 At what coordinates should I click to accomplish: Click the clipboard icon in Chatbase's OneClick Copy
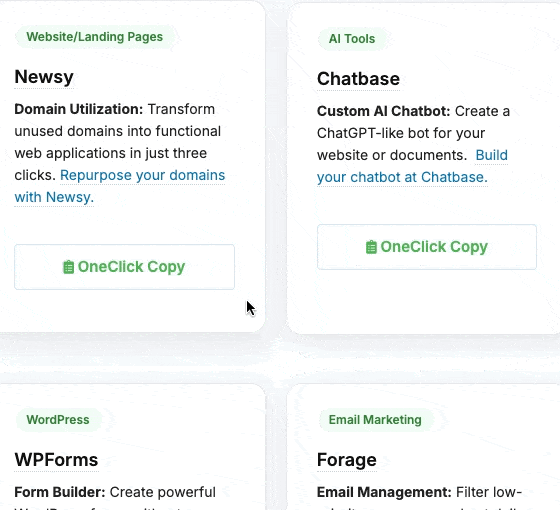pos(371,247)
